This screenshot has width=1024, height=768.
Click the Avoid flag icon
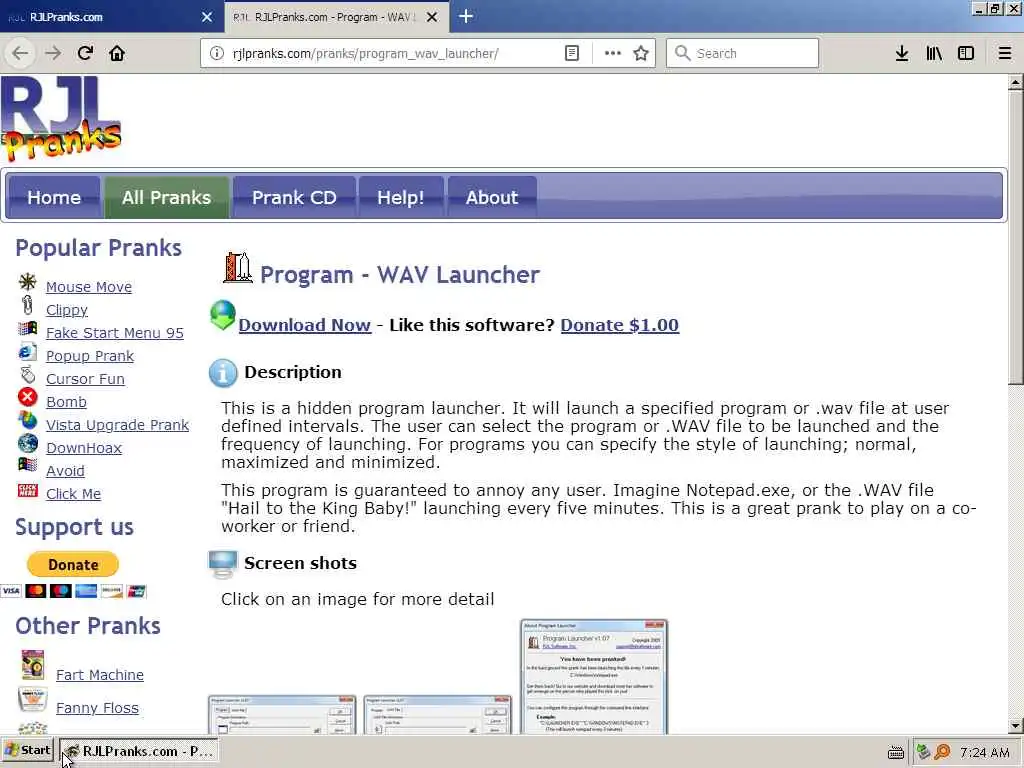(27, 465)
